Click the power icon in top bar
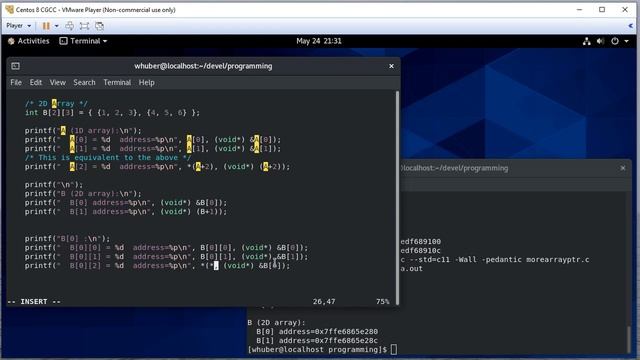Image resolution: width=640 pixels, height=360 pixels. tap(615, 41)
